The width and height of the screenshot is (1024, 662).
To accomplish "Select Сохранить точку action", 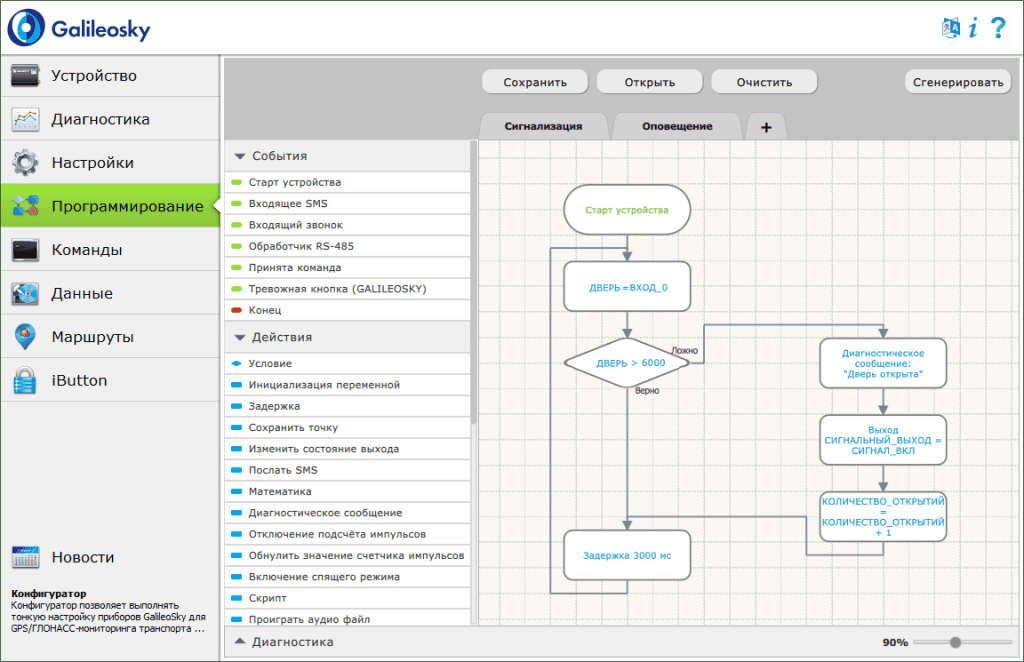I will coord(347,428).
